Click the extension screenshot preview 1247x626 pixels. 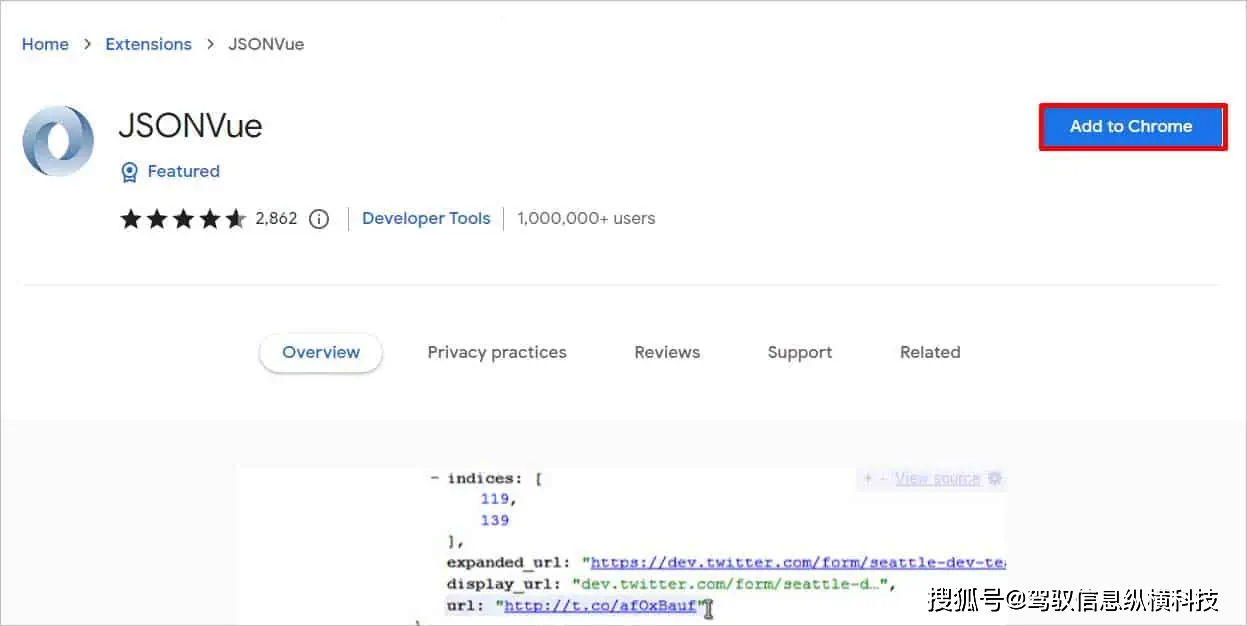pos(621,546)
